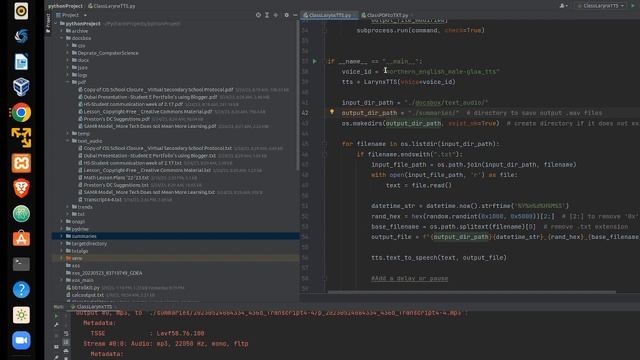The image size is (640, 360).
Task: Hide the Project panel with minus icon
Action: 295,15
